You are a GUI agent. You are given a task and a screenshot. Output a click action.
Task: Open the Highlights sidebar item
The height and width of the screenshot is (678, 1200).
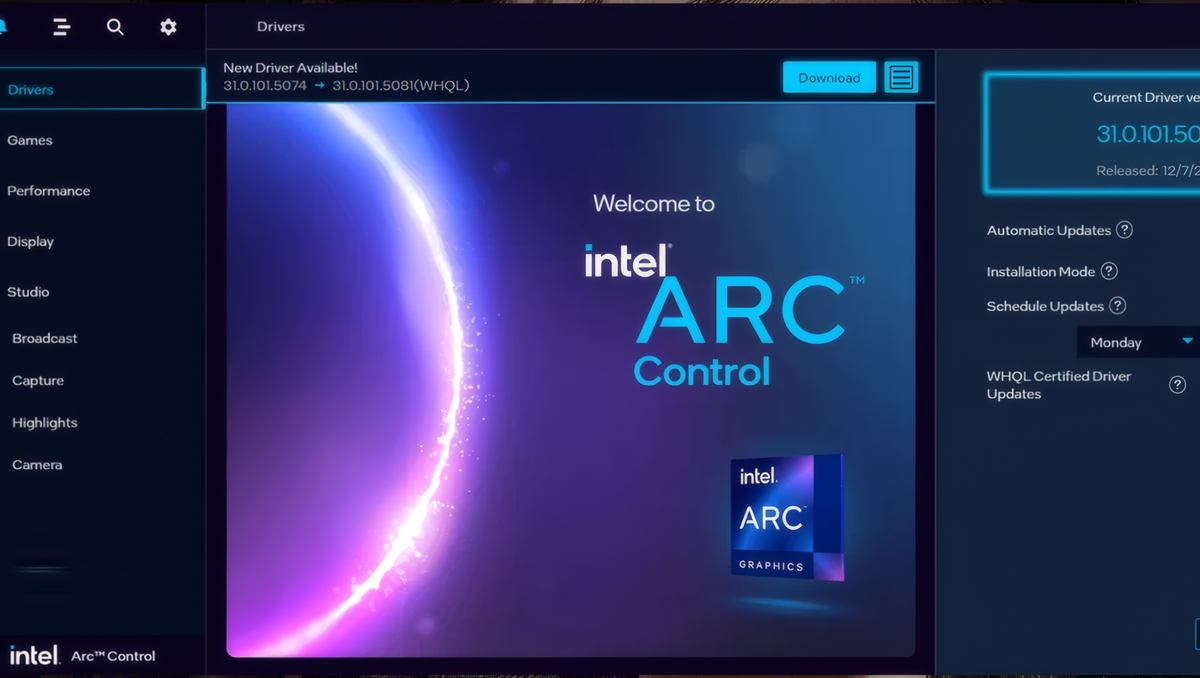coord(45,423)
